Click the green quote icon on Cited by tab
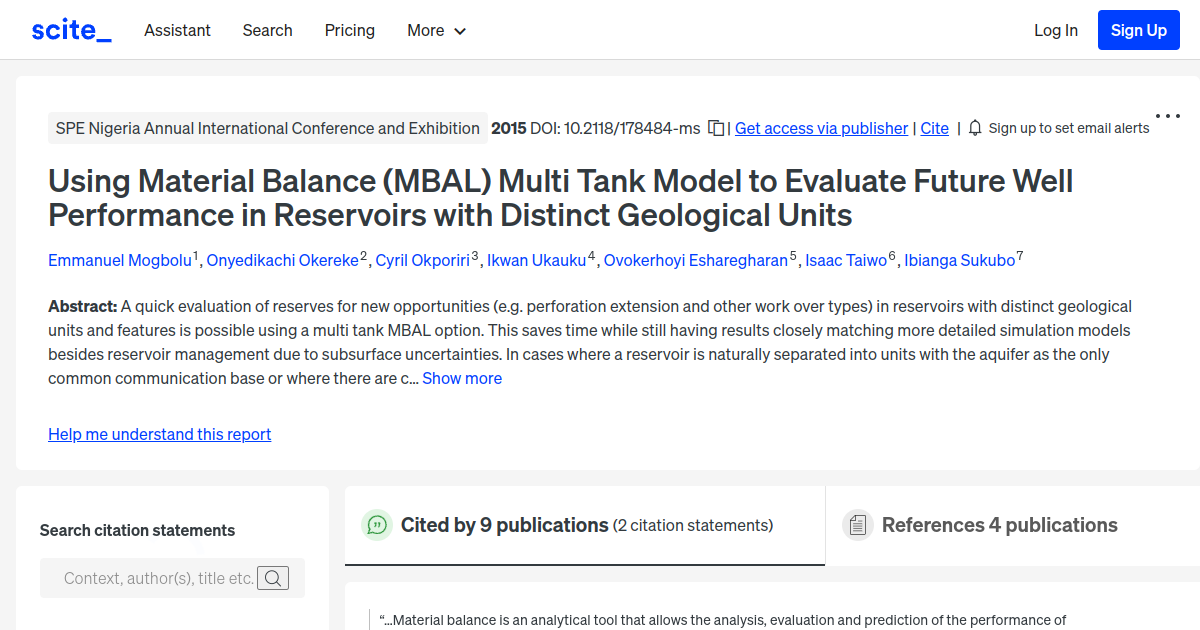This screenshot has width=1200, height=630. pos(376,524)
